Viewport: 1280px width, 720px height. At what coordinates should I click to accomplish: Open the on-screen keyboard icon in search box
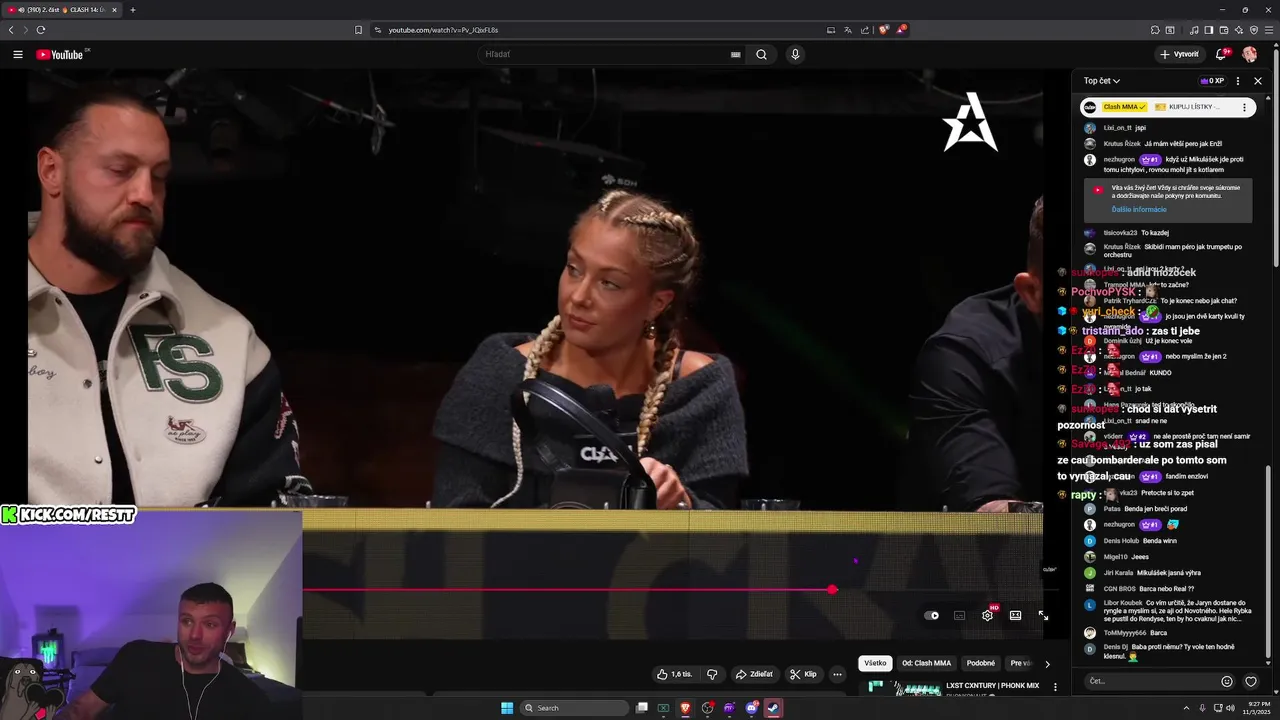click(736, 55)
